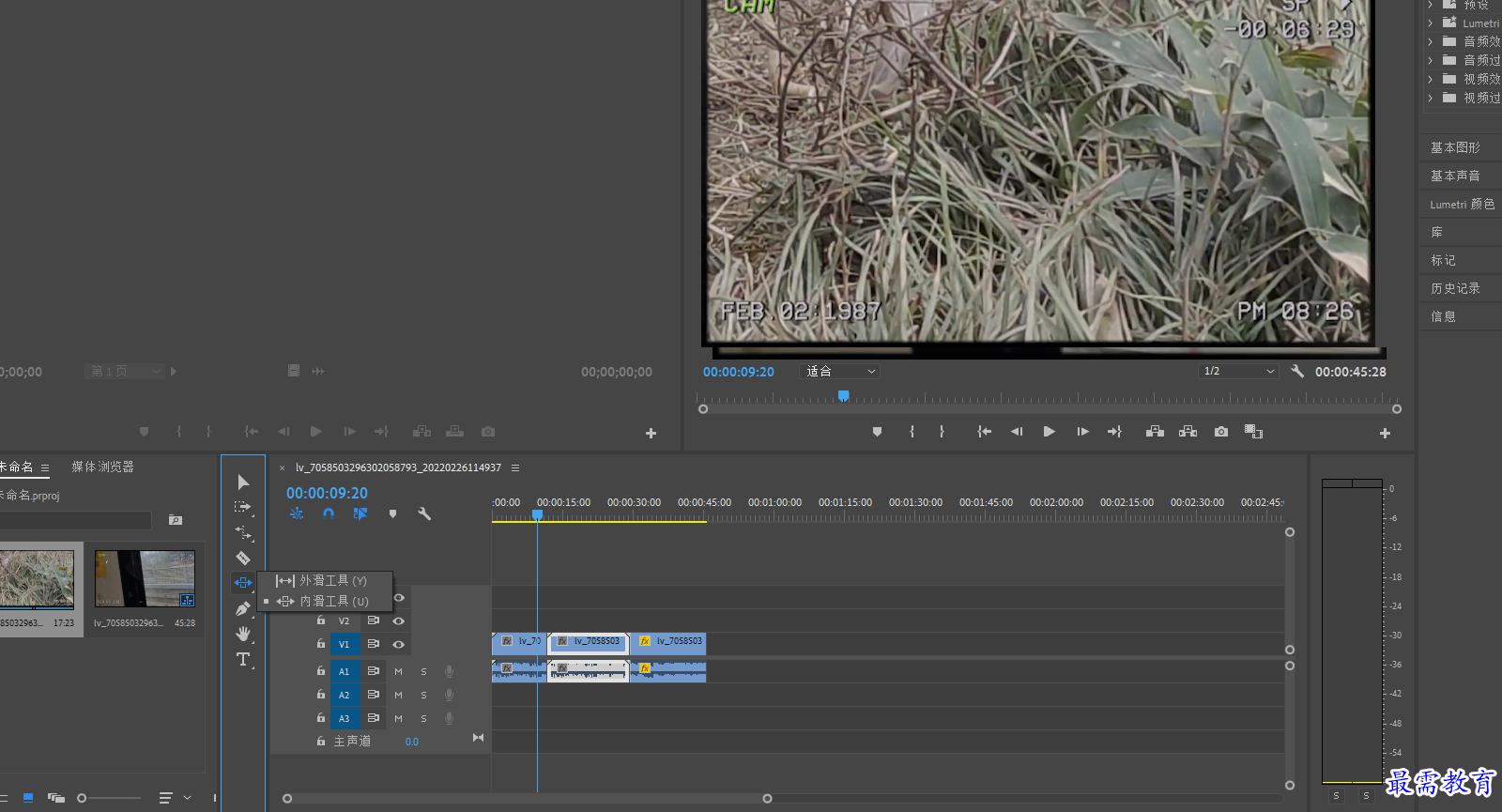This screenshot has height=812, width=1502.
Task: Expand the 音频效 effects folder
Action: [x=1430, y=41]
